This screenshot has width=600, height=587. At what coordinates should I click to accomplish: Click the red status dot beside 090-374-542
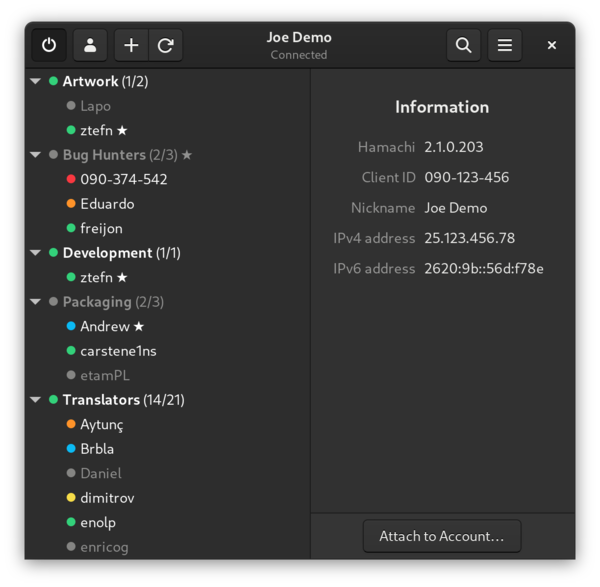(x=71, y=180)
